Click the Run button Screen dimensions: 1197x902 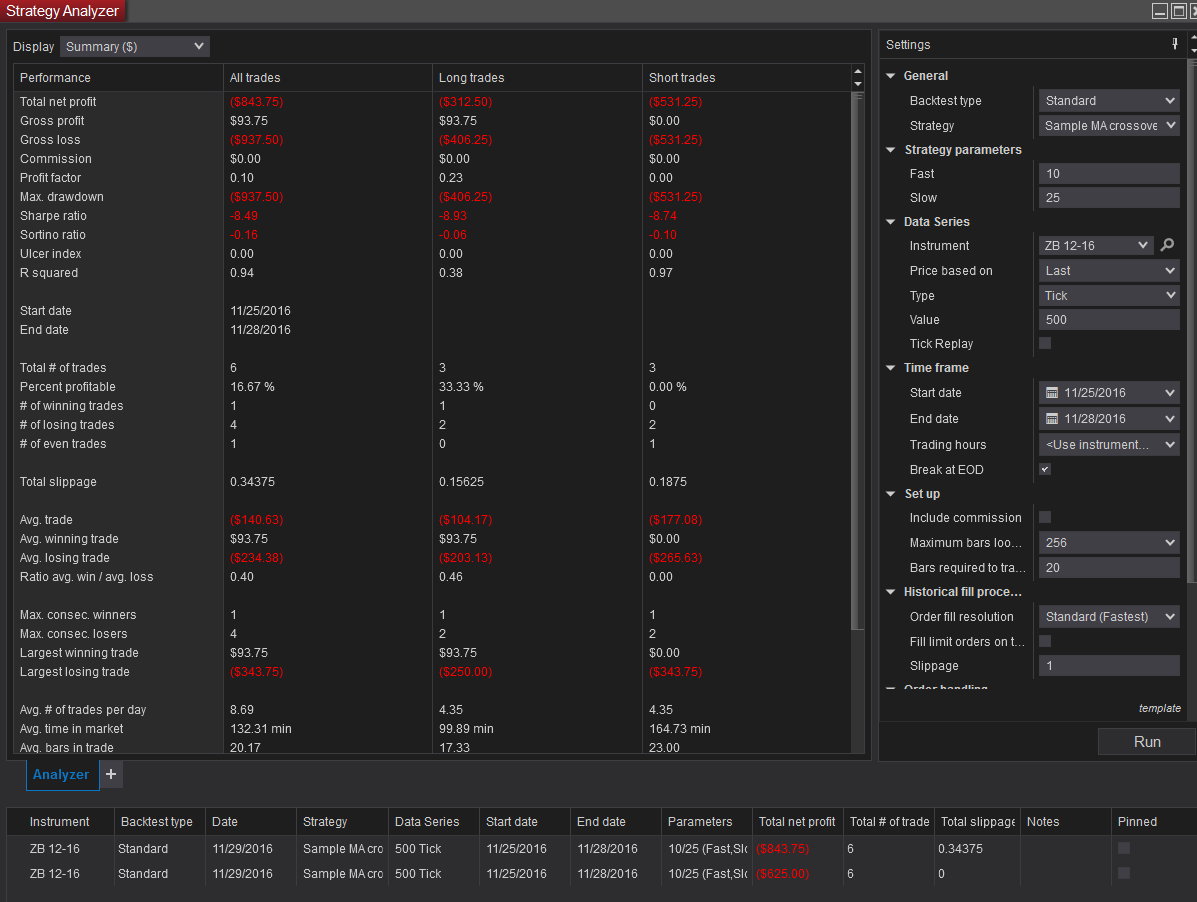coord(1146,742)
